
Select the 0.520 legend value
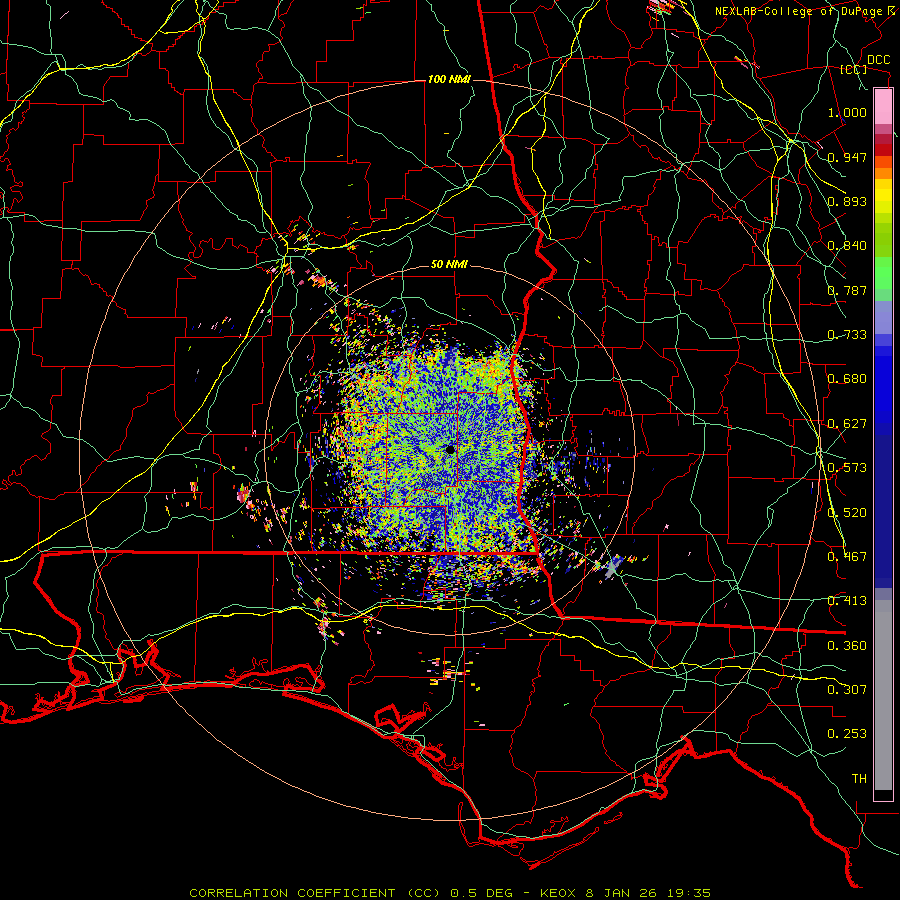point(847,513)
